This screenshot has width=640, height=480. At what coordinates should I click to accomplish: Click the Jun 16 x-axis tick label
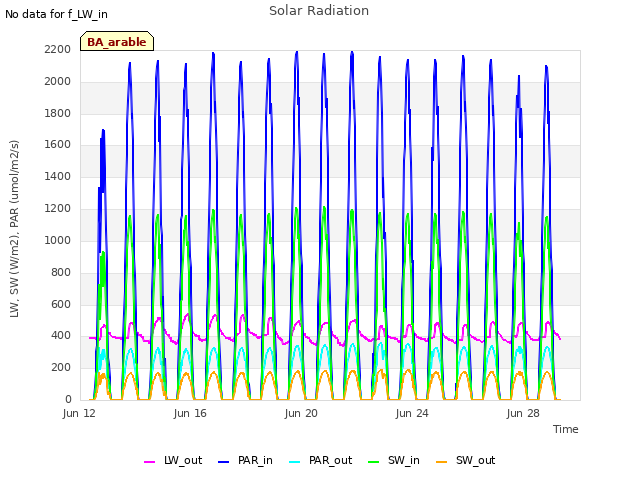(190, 413)
